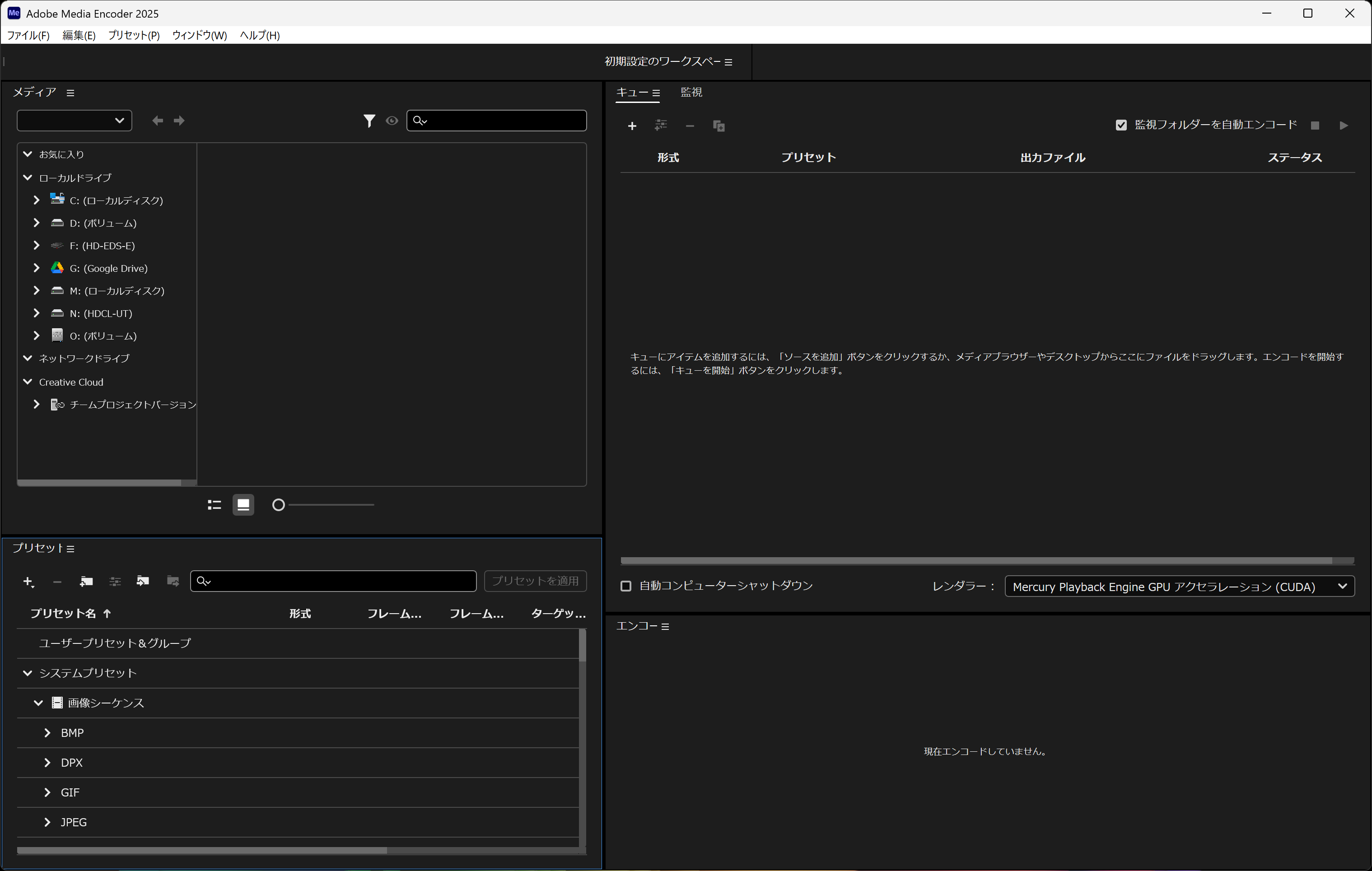Open the ヘルプ(H) menu

pos(260,35)
